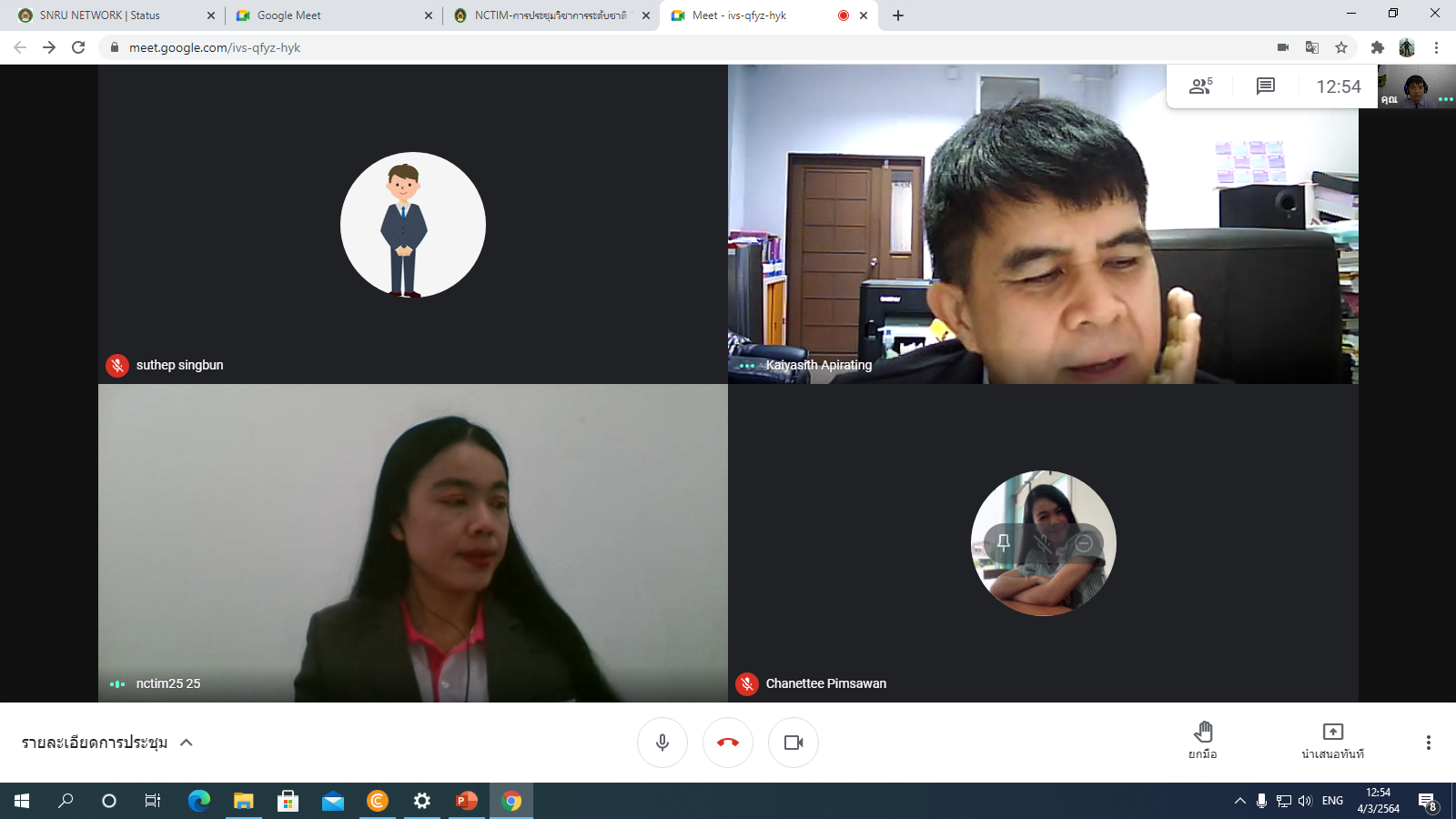Click the translate page icon in address bar

coord(1311,47)
